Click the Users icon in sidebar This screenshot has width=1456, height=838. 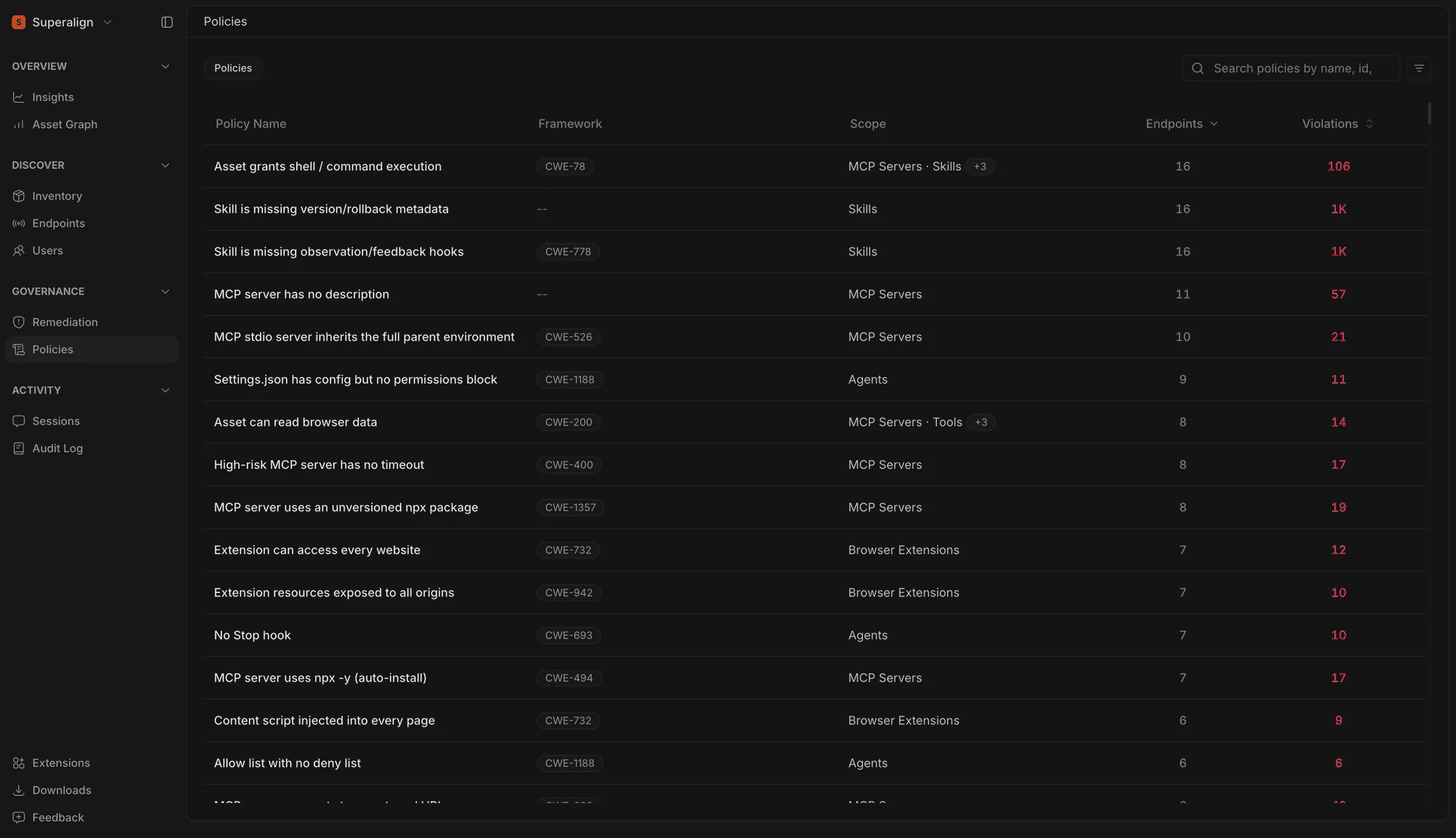[x=19, y=250]
